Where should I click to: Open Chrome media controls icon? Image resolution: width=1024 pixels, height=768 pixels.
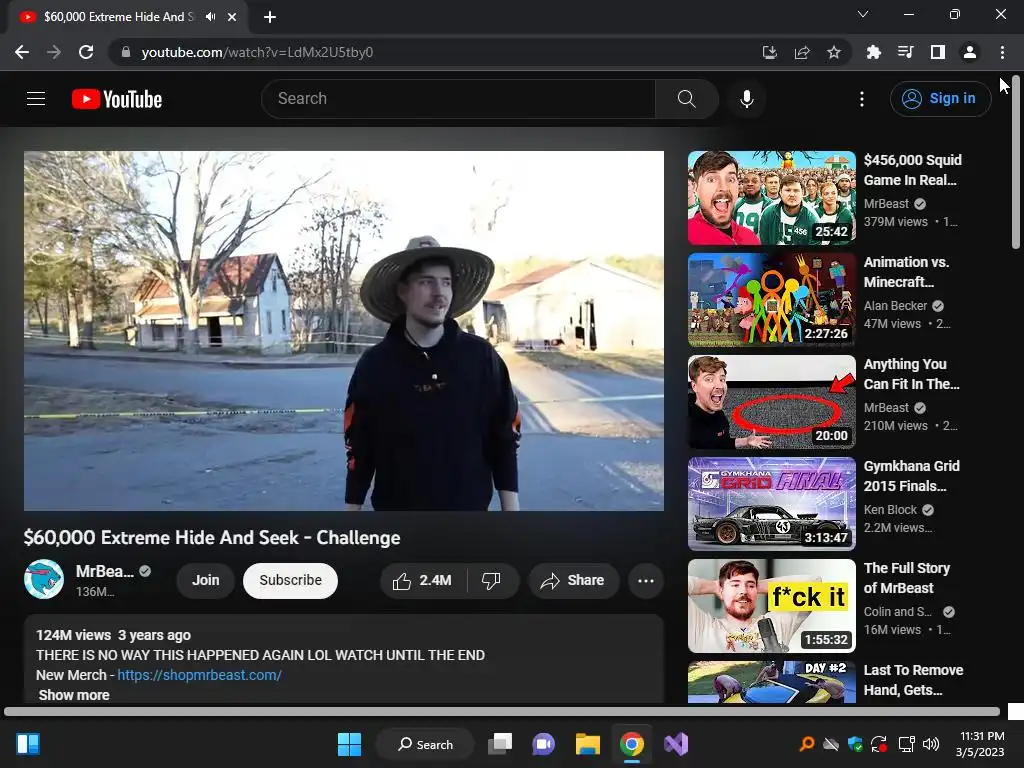(x=905, y=52)
